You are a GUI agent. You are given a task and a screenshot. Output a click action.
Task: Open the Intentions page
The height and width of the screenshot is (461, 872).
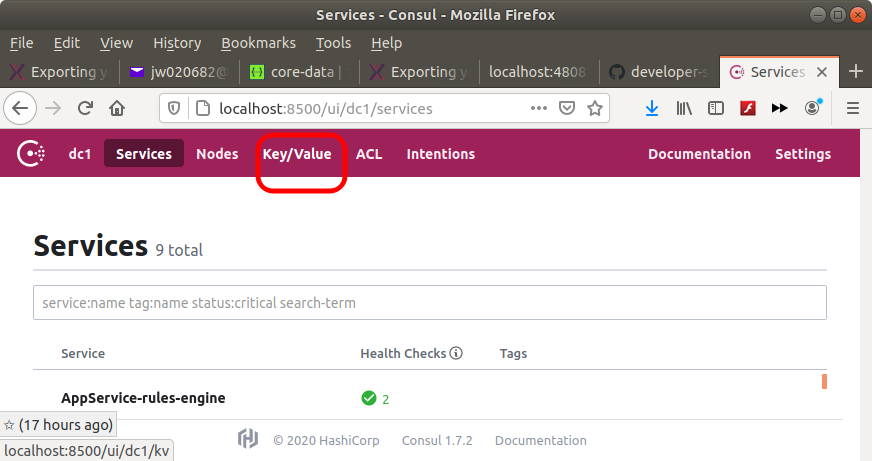point(440,154)
